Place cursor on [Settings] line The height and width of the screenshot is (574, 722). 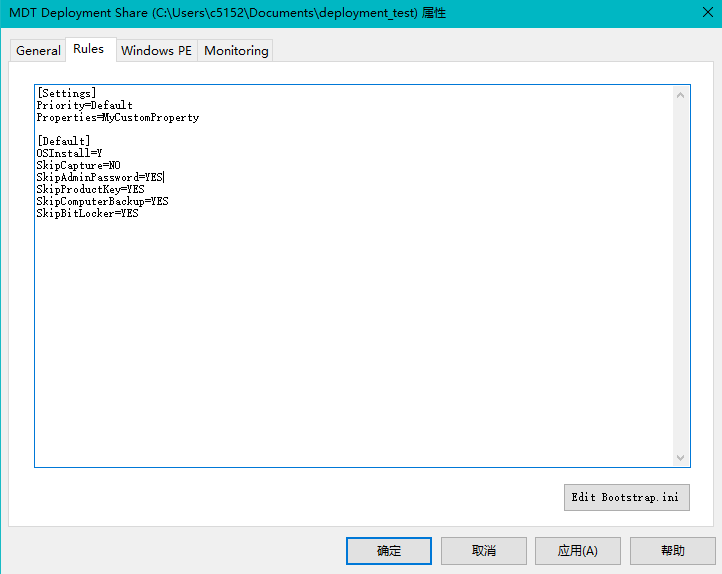[x=67, y=93]
